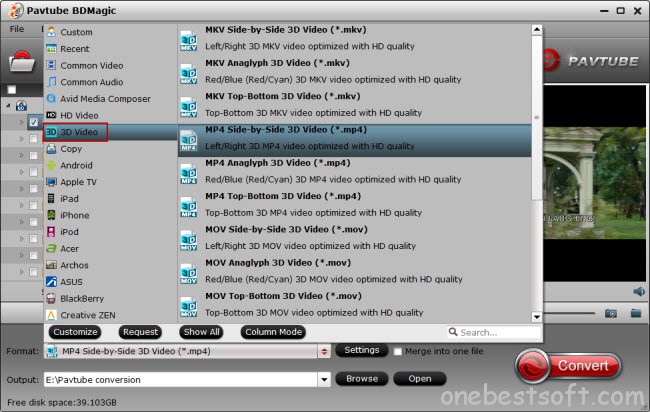This screenshot has height=412, width=650.
Task: Check the second title row checkbox
Action: point(34,139)
